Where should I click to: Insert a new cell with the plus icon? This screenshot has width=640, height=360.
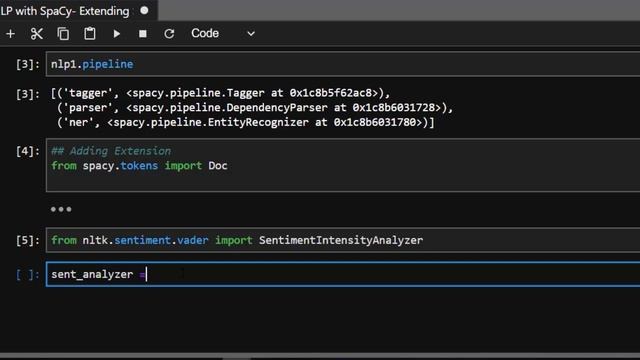pyautogui.click(x=11, y=34)
